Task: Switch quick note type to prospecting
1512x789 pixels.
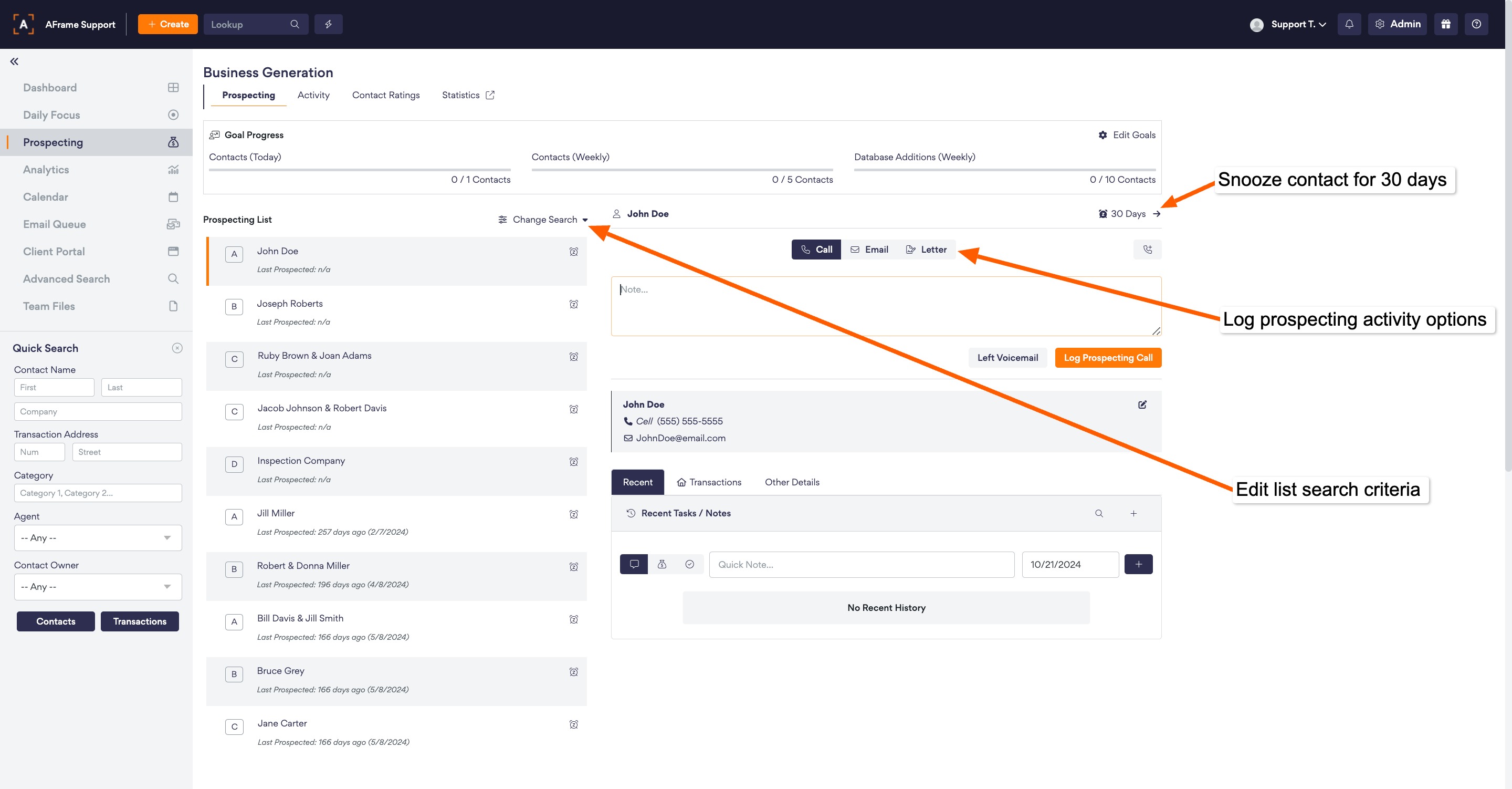Action: (x=661, y=564)
